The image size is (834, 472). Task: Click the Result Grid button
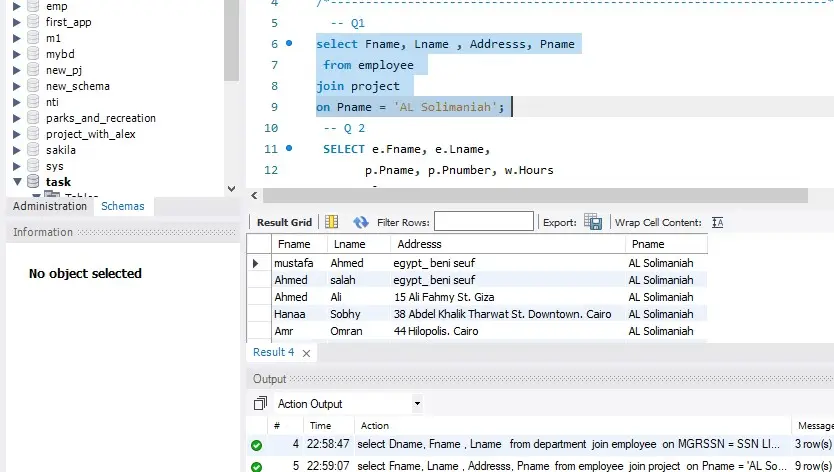(284, 222)
